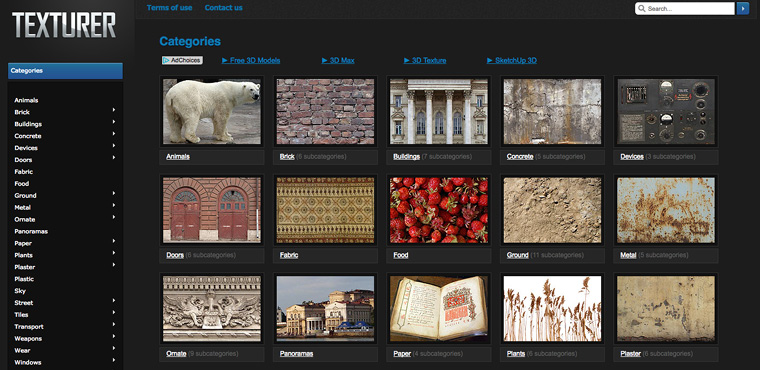The image size is (760, 370).
Task: Click the Devices caption link under thumbnail
Action: 632,157
